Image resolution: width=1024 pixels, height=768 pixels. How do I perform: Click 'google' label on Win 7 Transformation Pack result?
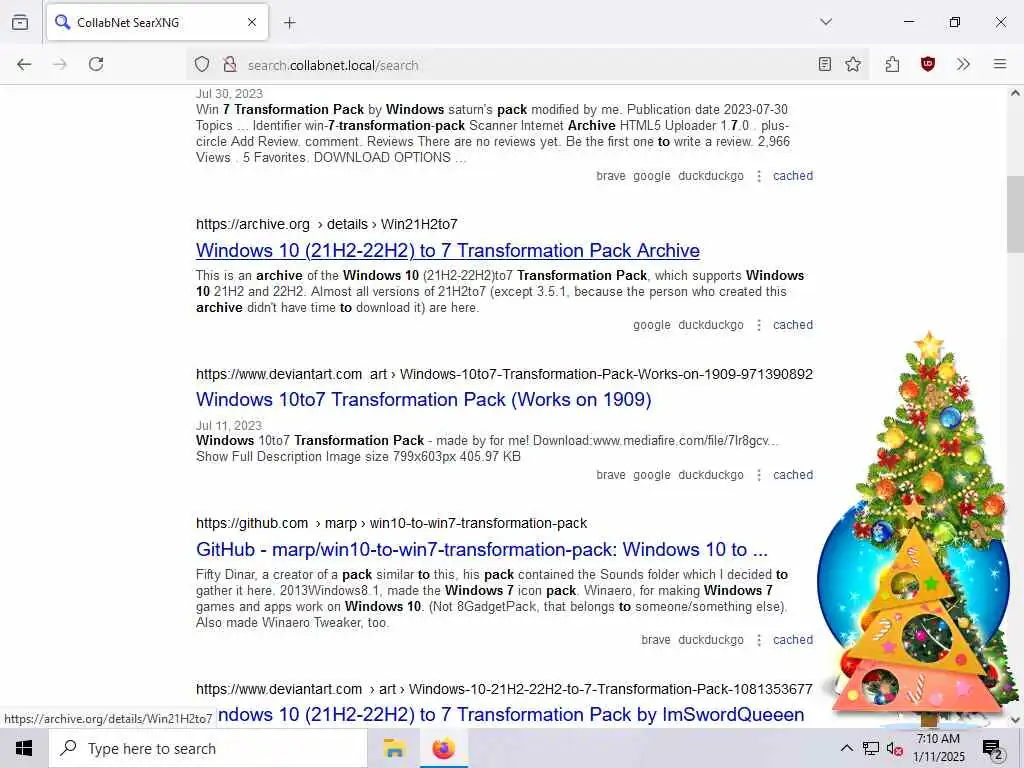coord(652,176)
